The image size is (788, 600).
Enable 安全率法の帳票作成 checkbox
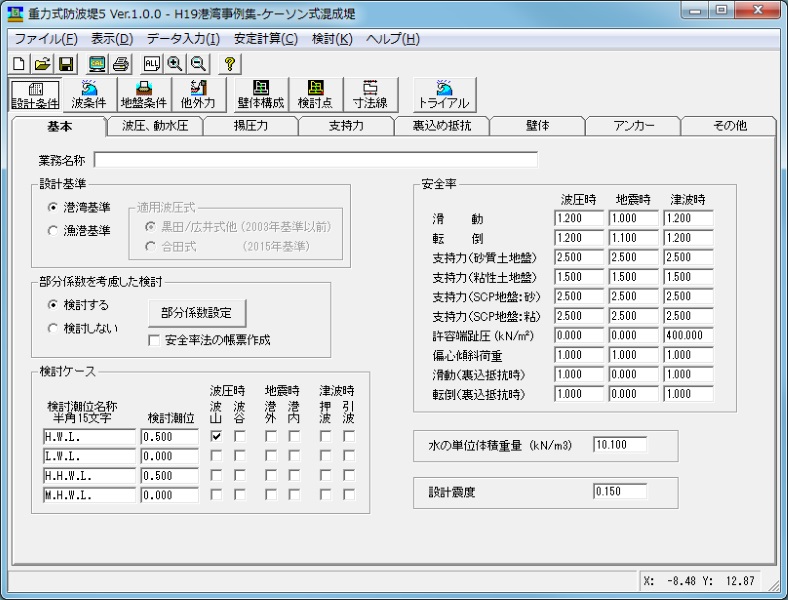pos(155,340)
